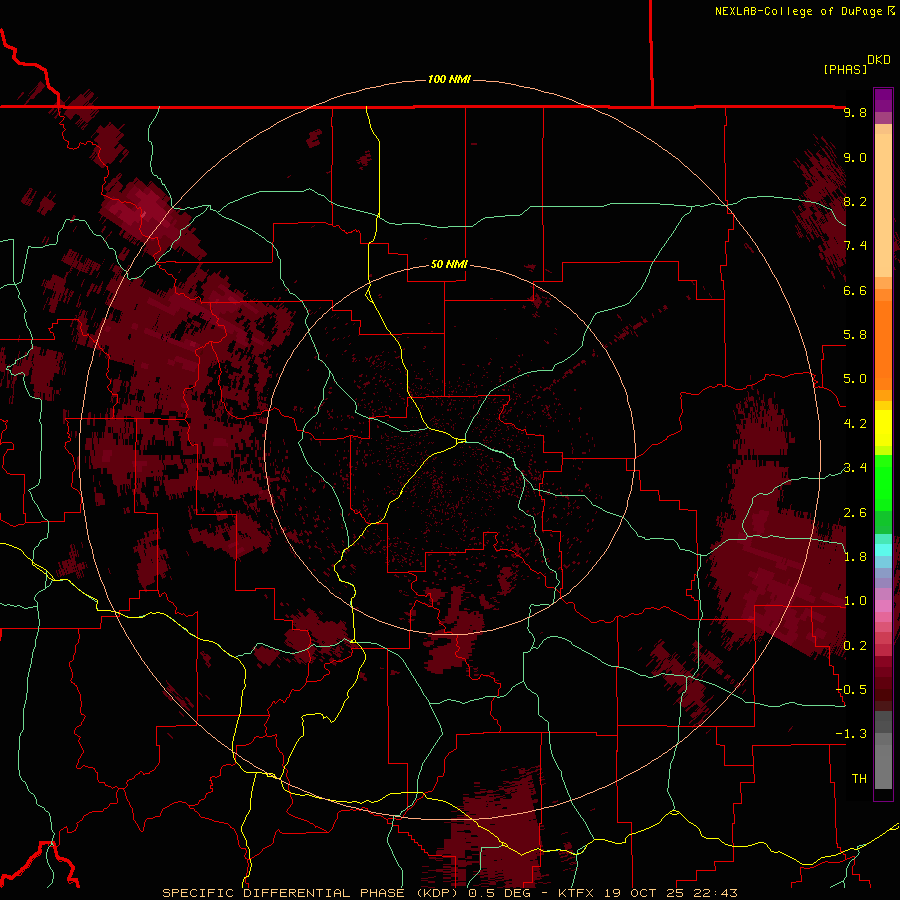
Task: Click the 9.0 value on color scale
Action: click(x=855, y=157)
